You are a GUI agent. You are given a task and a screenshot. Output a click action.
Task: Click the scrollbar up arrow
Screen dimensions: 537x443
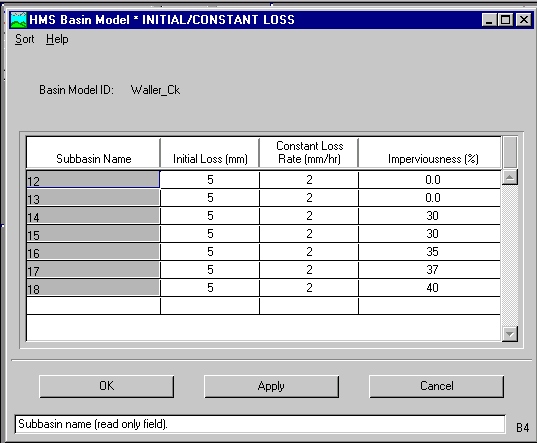510,177
